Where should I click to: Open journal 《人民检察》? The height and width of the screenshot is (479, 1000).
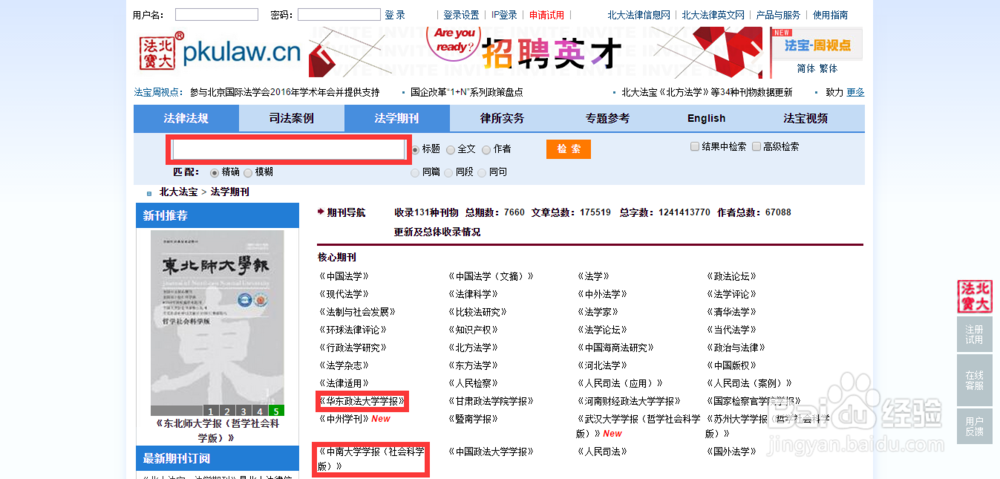click(473, 383)
